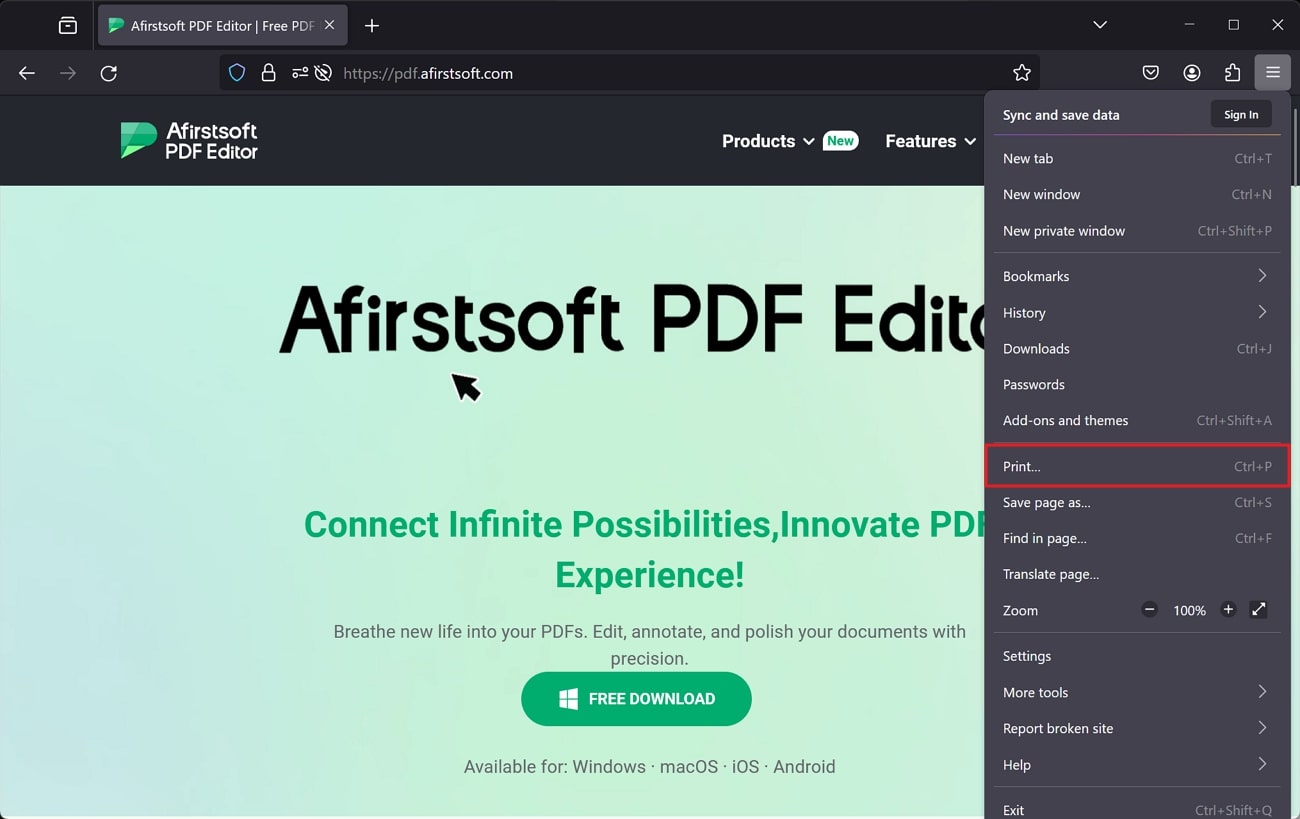Minimize the browser window
This screenshot has height=819, width=1300.
1189,25
